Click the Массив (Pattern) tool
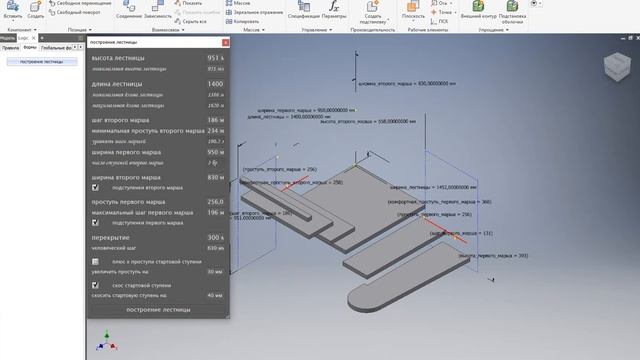640x360 pixels. 238,3
